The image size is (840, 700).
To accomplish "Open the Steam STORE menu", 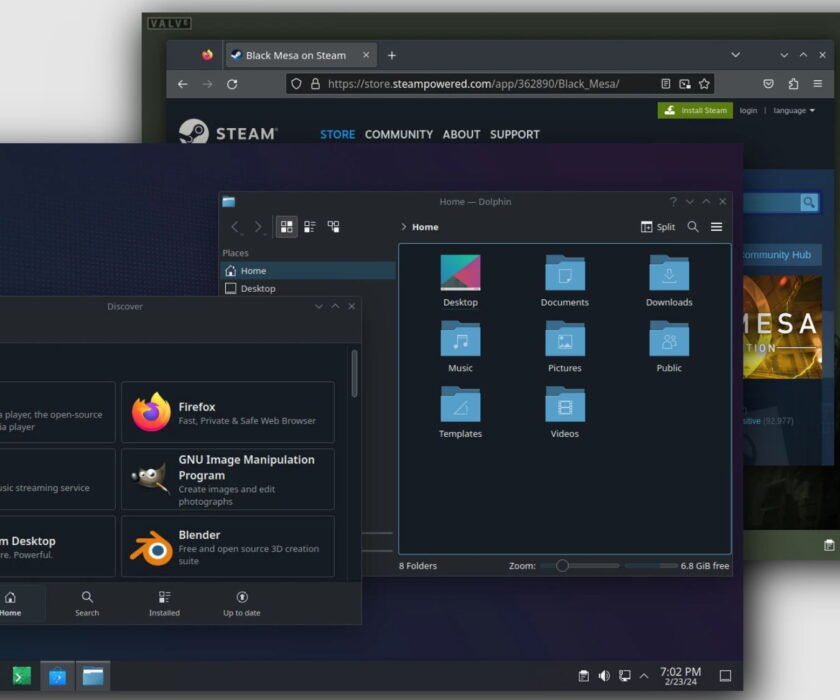I will 338,134.
